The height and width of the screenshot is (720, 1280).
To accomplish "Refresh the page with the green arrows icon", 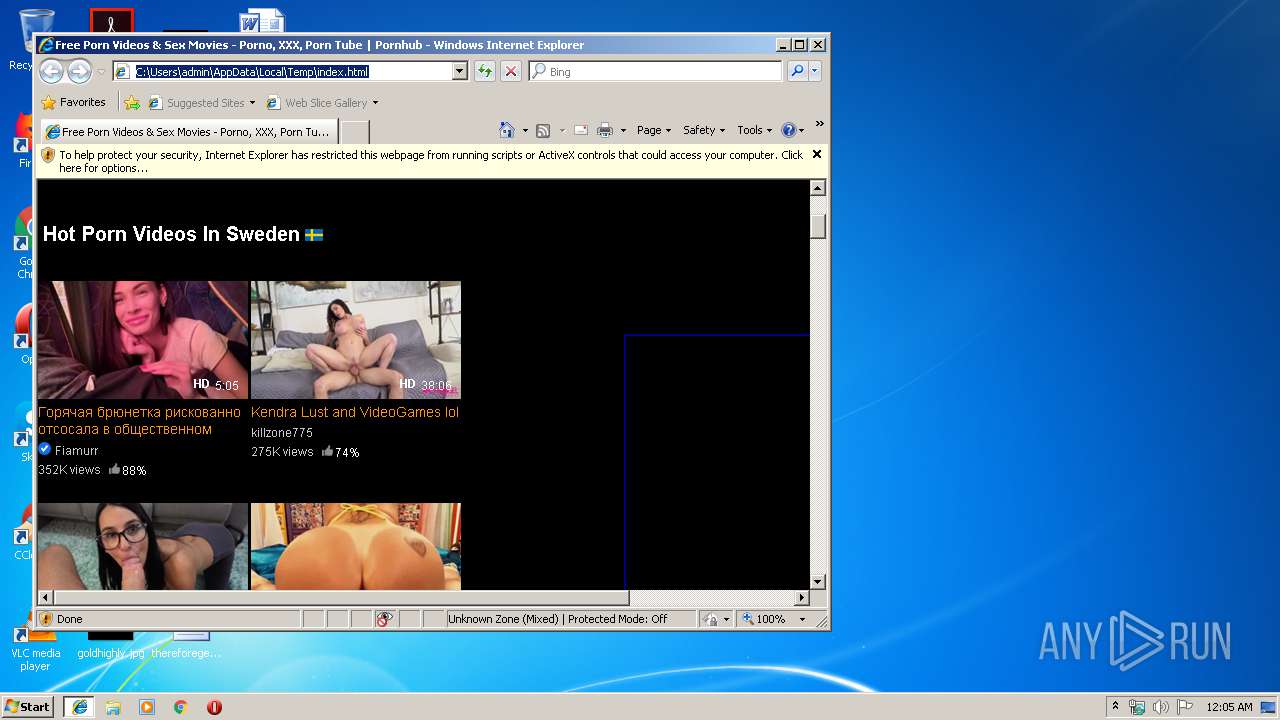I will coord(484,71).
